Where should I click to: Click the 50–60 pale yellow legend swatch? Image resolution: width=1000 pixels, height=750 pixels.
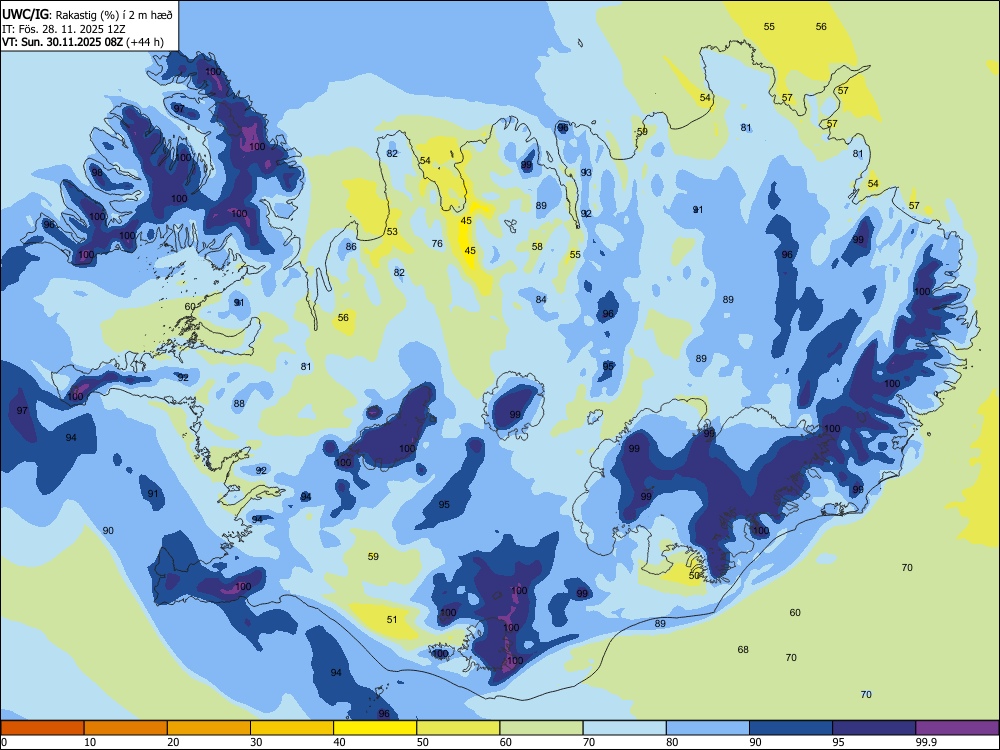pos(458,728)
